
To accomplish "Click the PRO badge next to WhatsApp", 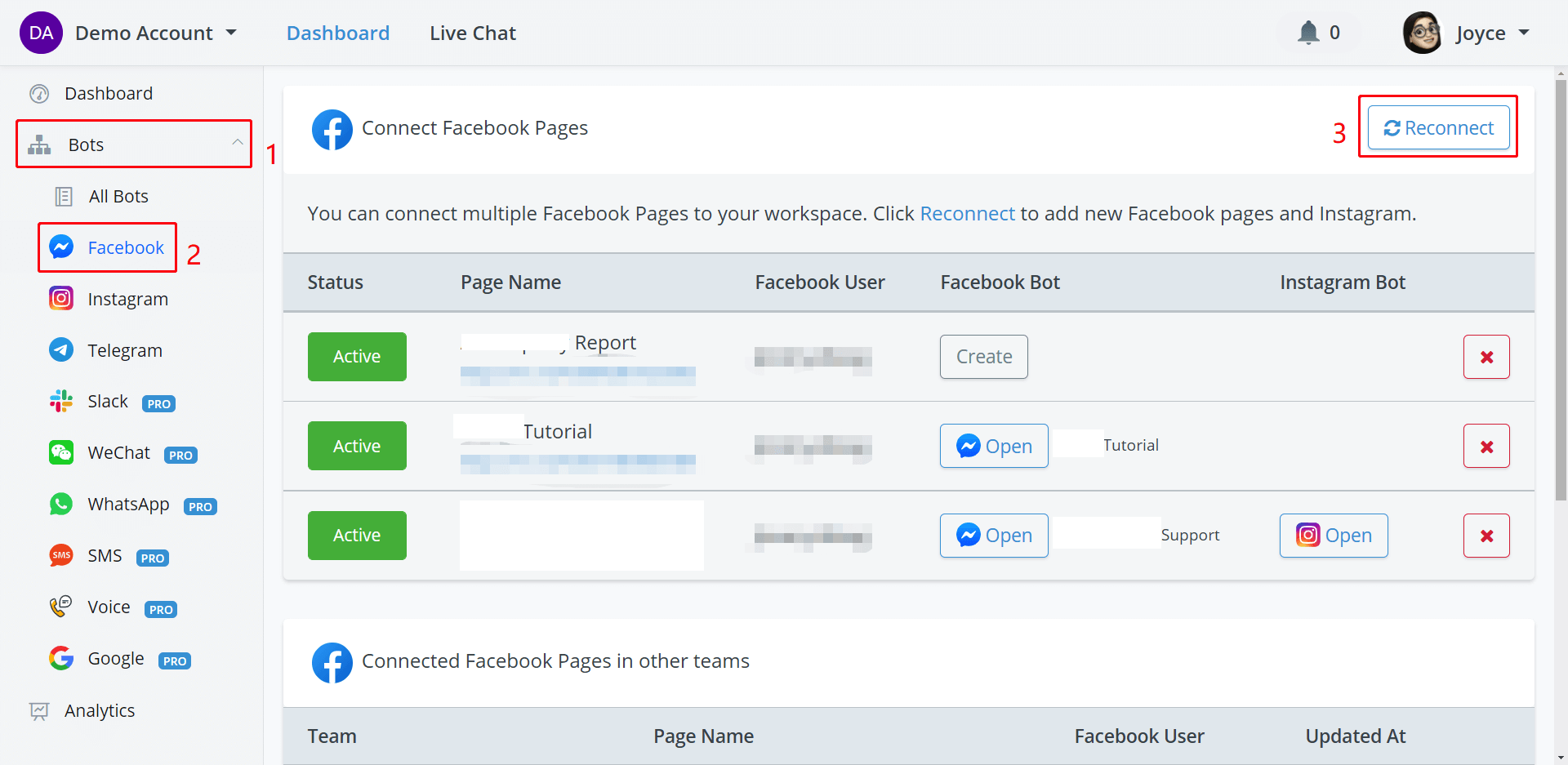I will point(200,506).
